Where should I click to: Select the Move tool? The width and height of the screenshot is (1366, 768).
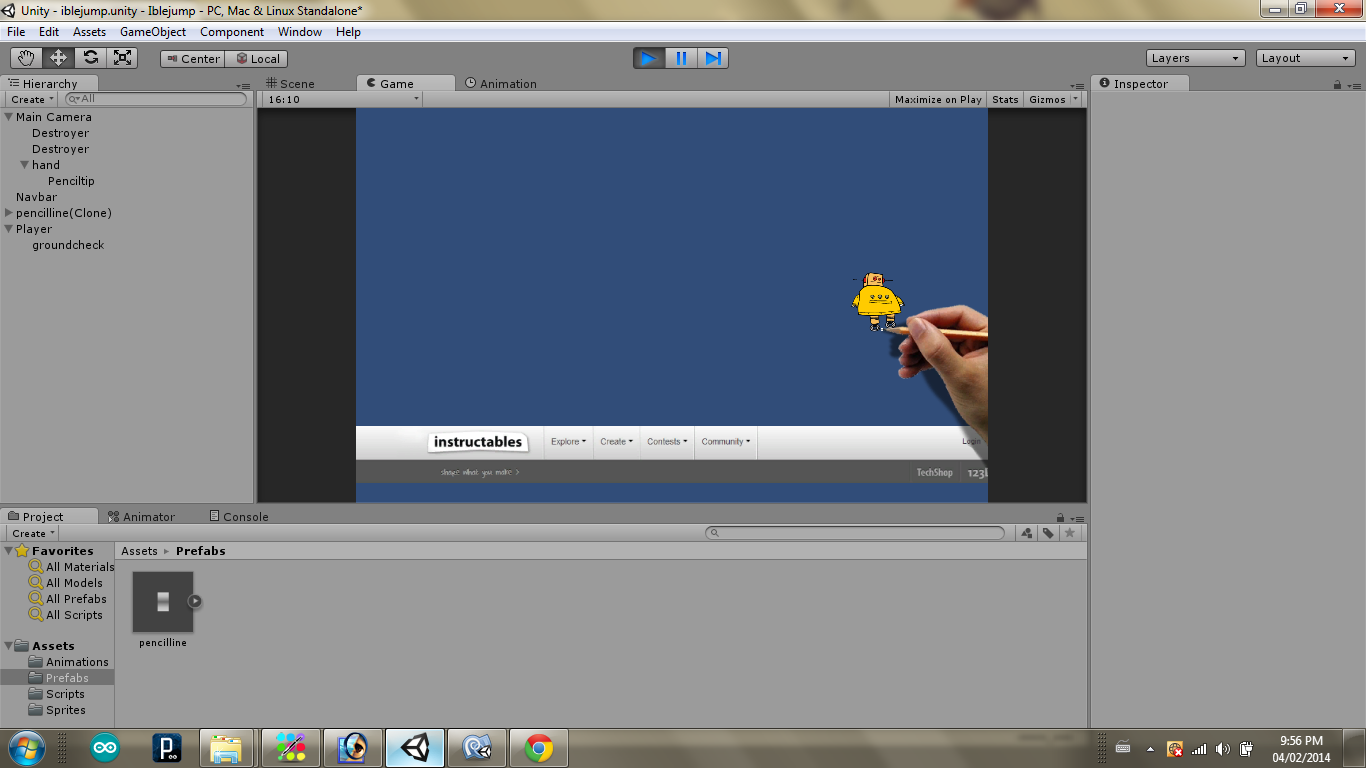tap(58, 58)
